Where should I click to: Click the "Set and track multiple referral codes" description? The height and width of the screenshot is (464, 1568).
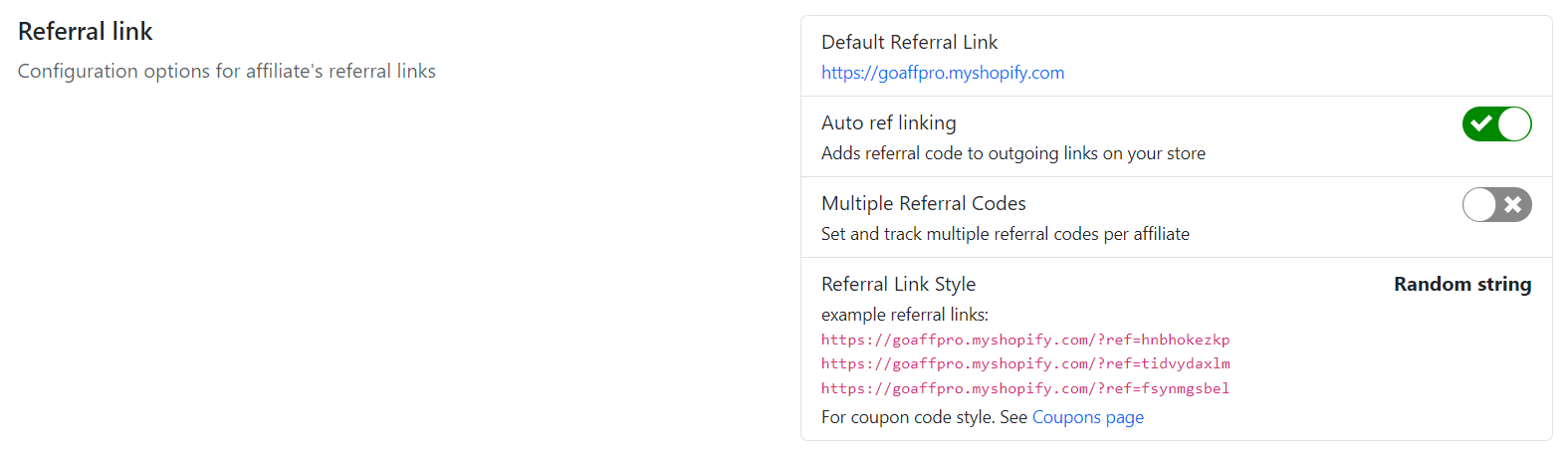pyautogui.click(x=1005, y=234)
